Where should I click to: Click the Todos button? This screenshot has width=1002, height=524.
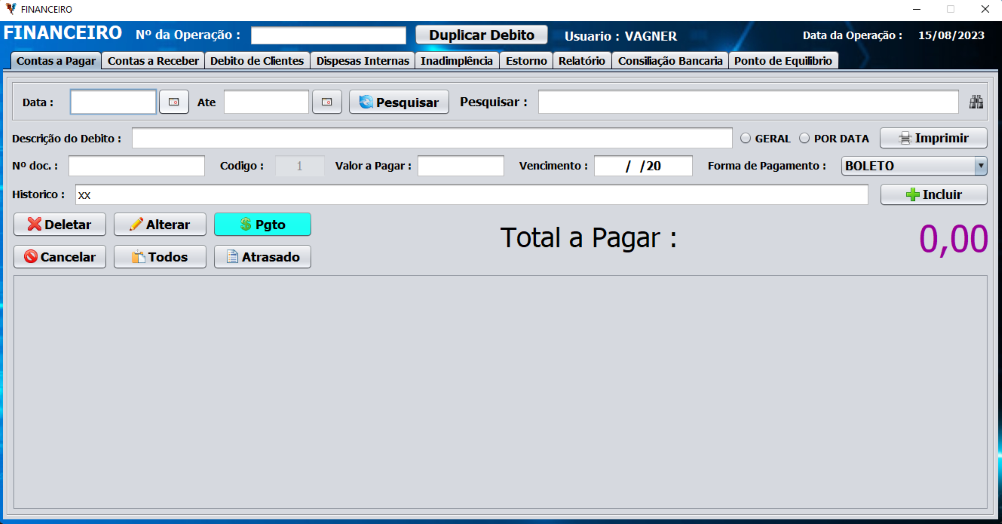(160, 257)
